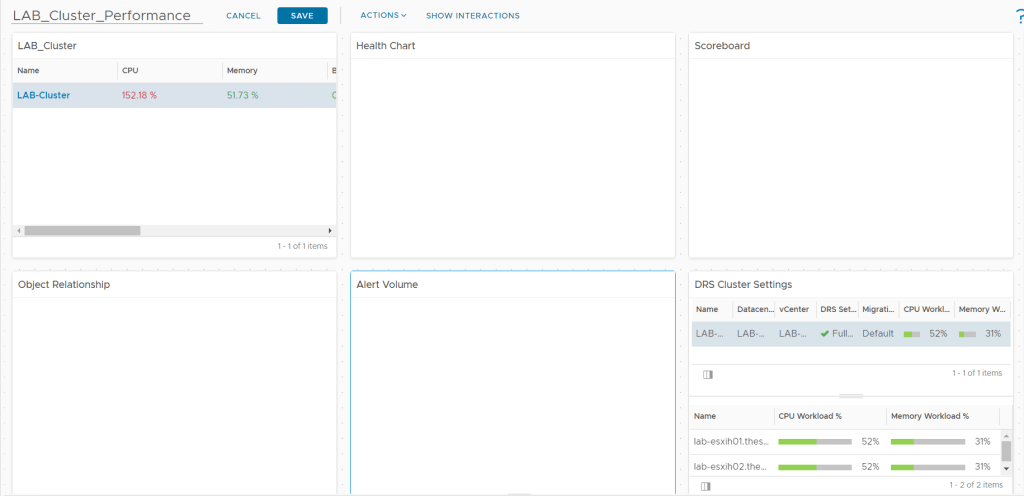Image resolution: width=1024 pixels, height=496 pixels.
Task: Click the help question mark icon
Action: tap(1018, 16)
